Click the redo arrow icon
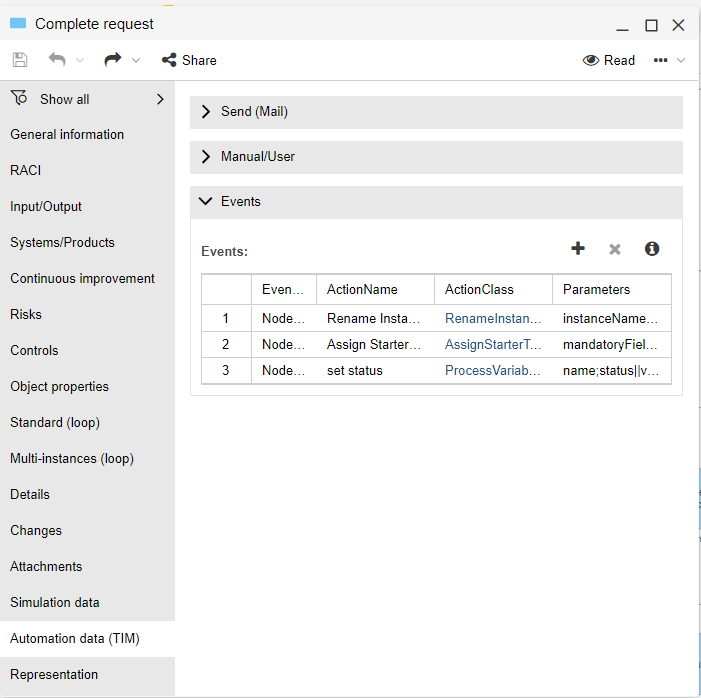701x698 pixels. 113,59
